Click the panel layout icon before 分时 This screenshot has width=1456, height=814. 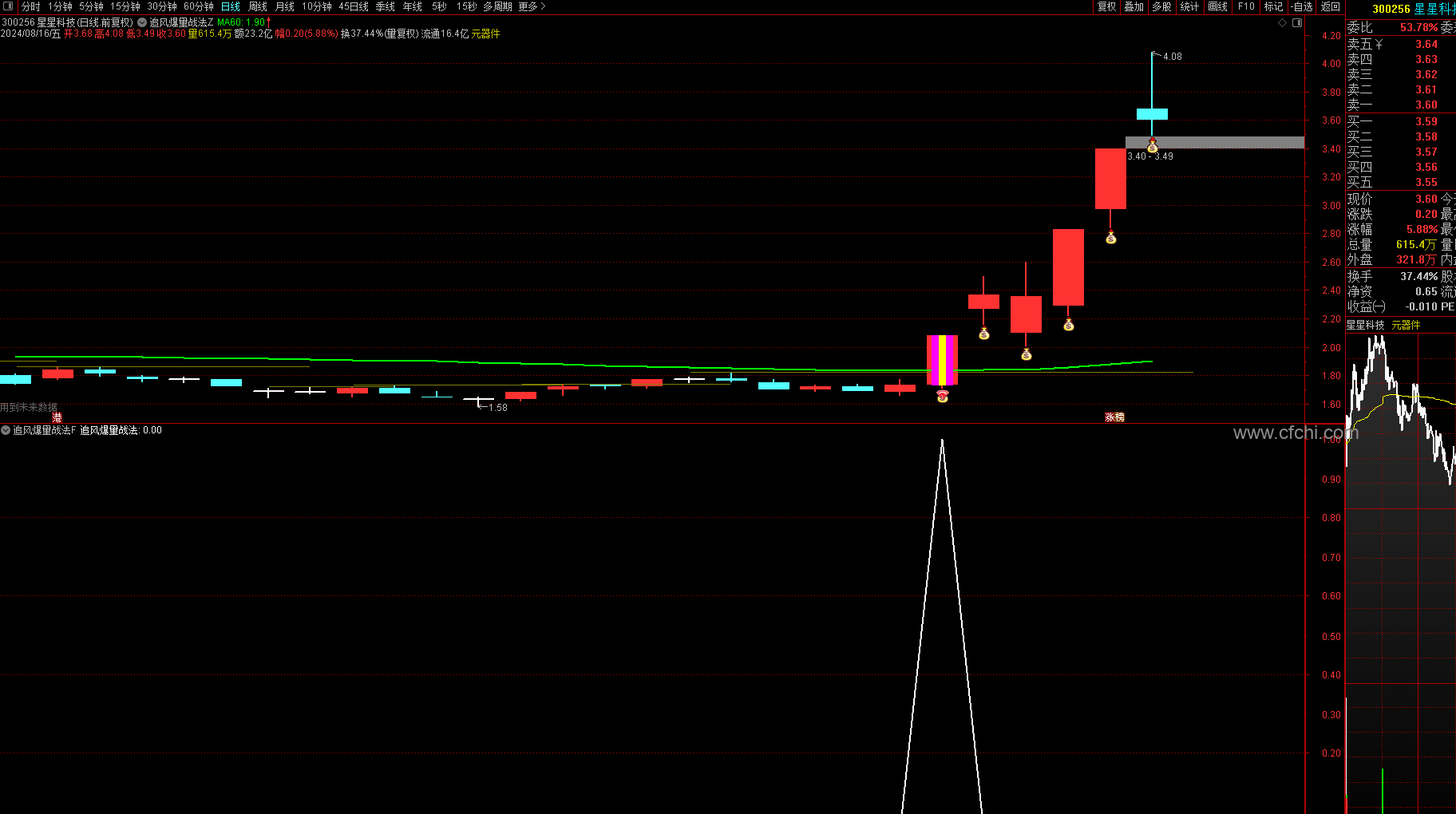click(8, 6)
